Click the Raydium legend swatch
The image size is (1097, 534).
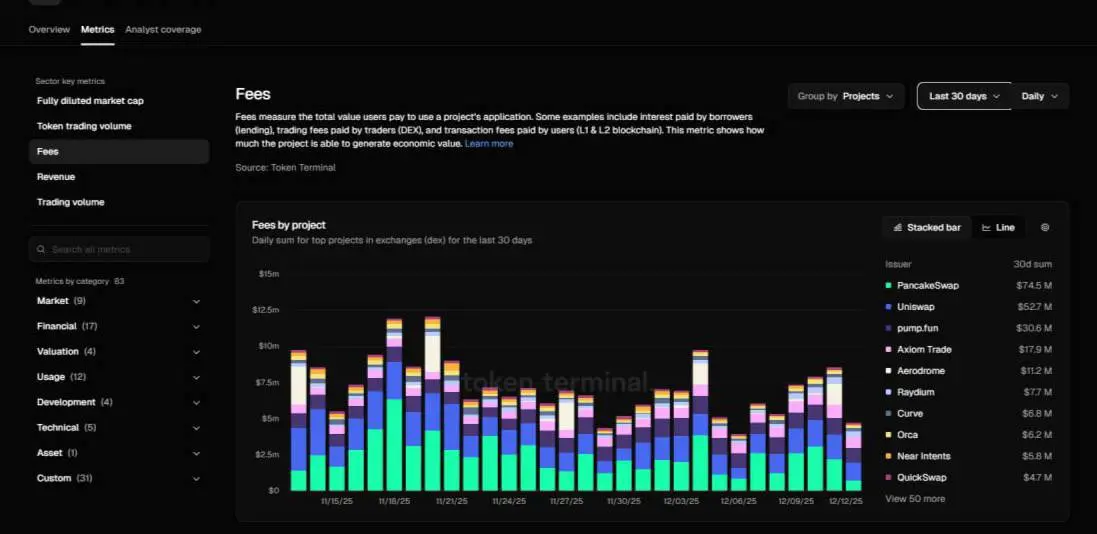[x=889, y=392]
